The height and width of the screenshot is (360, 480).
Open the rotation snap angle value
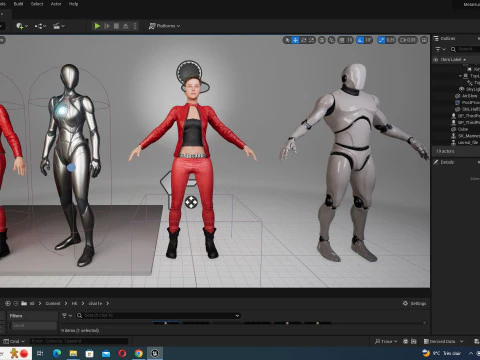pyautogui.click(x=368, y=40)
